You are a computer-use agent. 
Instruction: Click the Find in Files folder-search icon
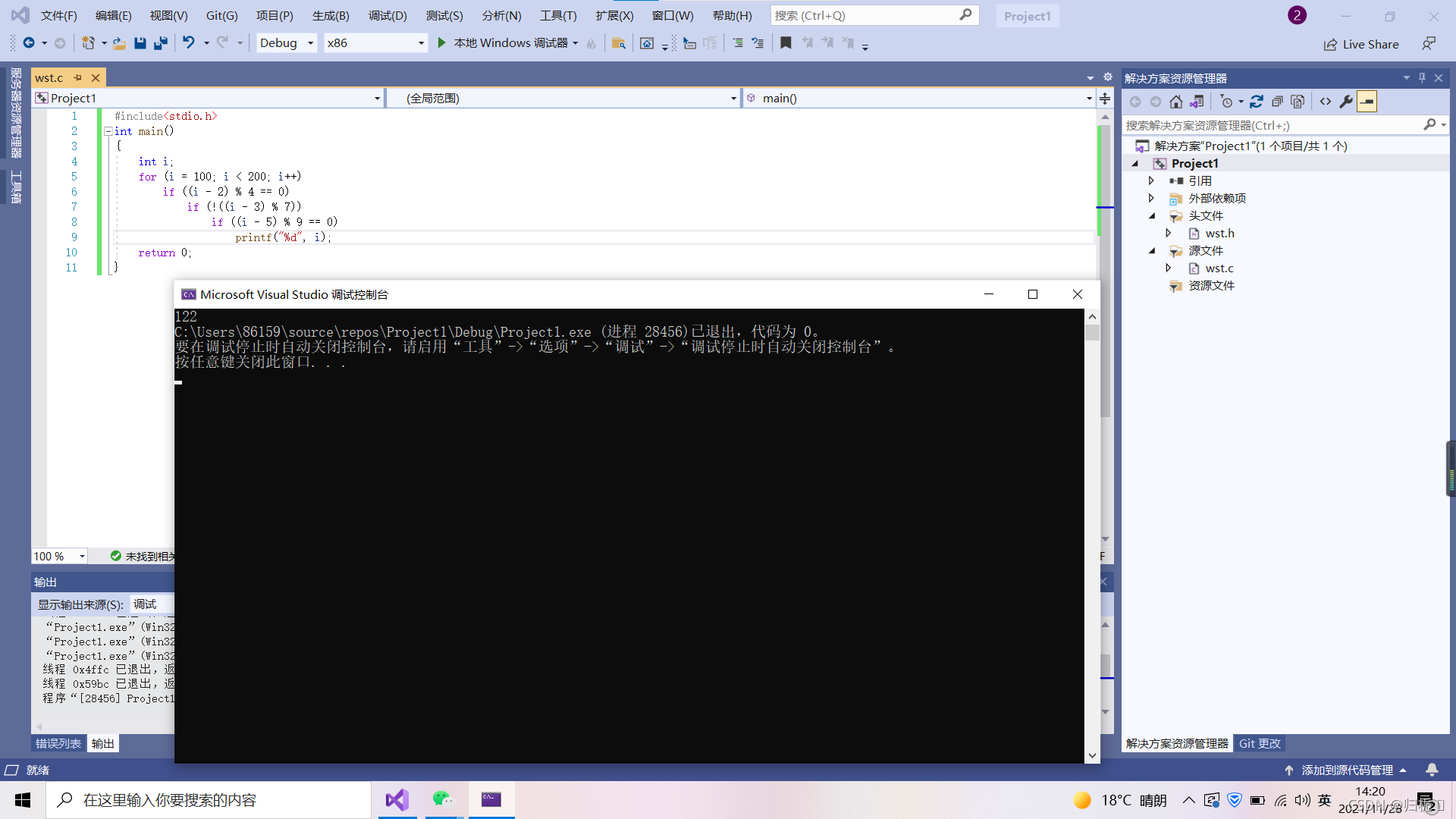pos(618,43)
